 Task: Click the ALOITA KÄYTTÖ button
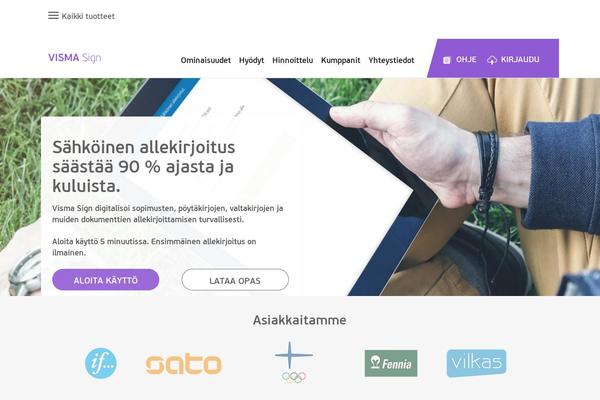(x=106, y=280)
